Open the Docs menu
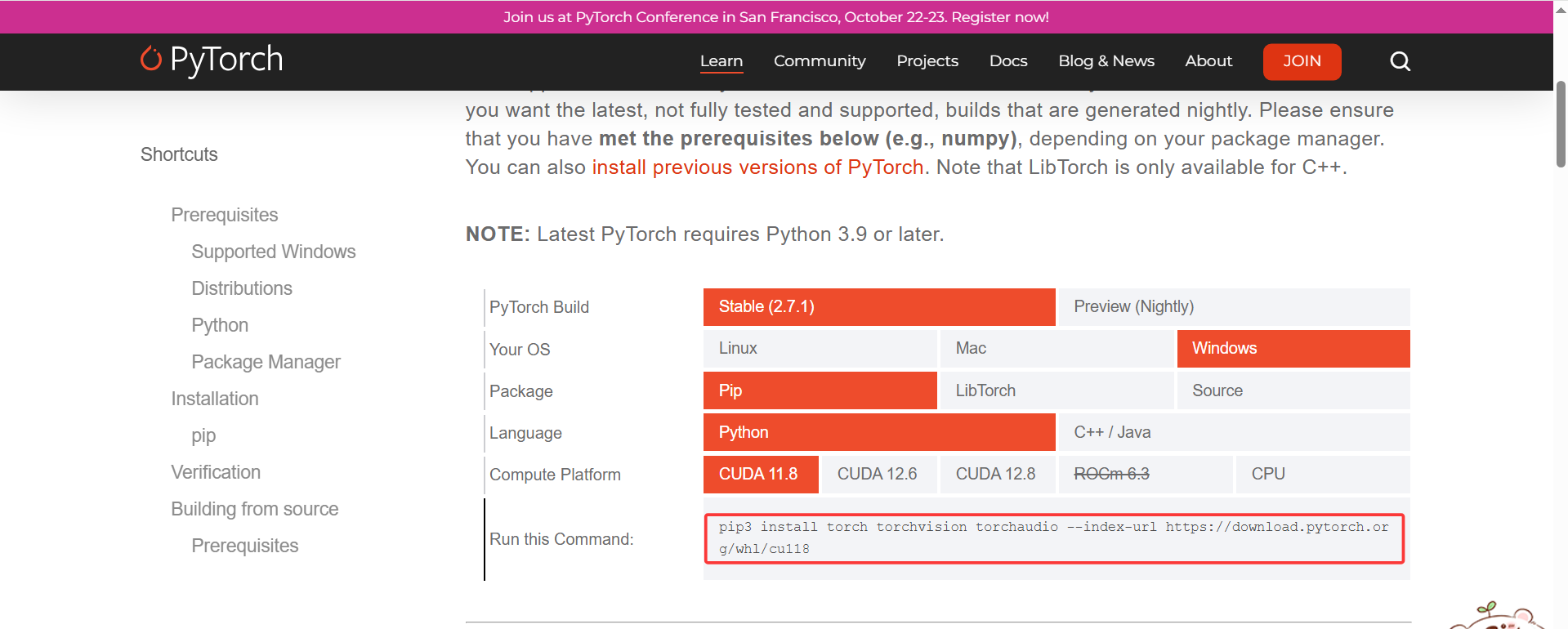Image resolution: width=1568 pixels, height=629 pixels. [1008, 61]
